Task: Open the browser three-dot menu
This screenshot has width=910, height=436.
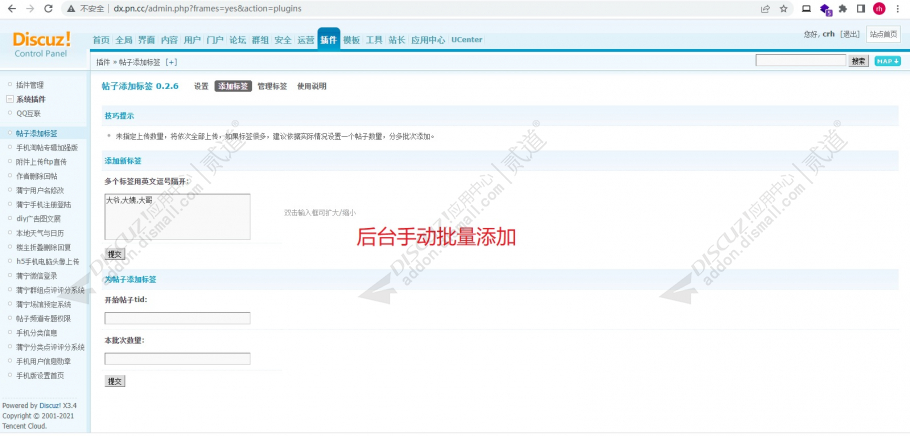Action: pos(897,9)
